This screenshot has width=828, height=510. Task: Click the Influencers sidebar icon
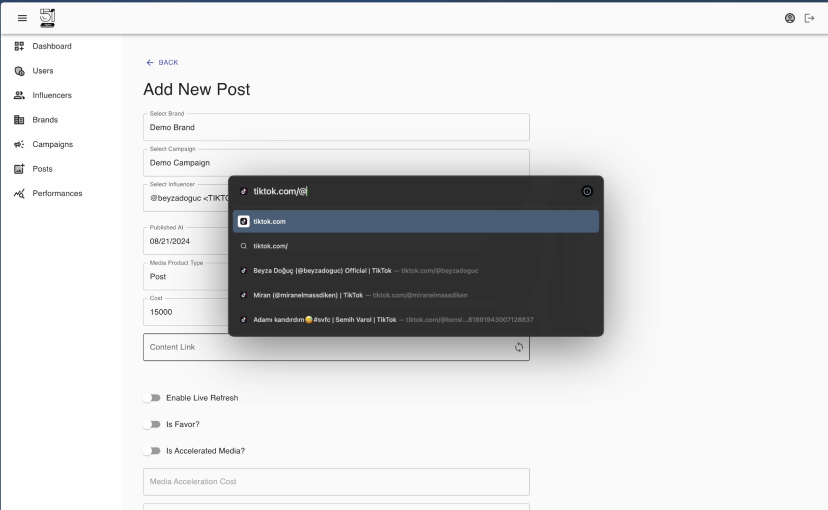tap(19, 96)
